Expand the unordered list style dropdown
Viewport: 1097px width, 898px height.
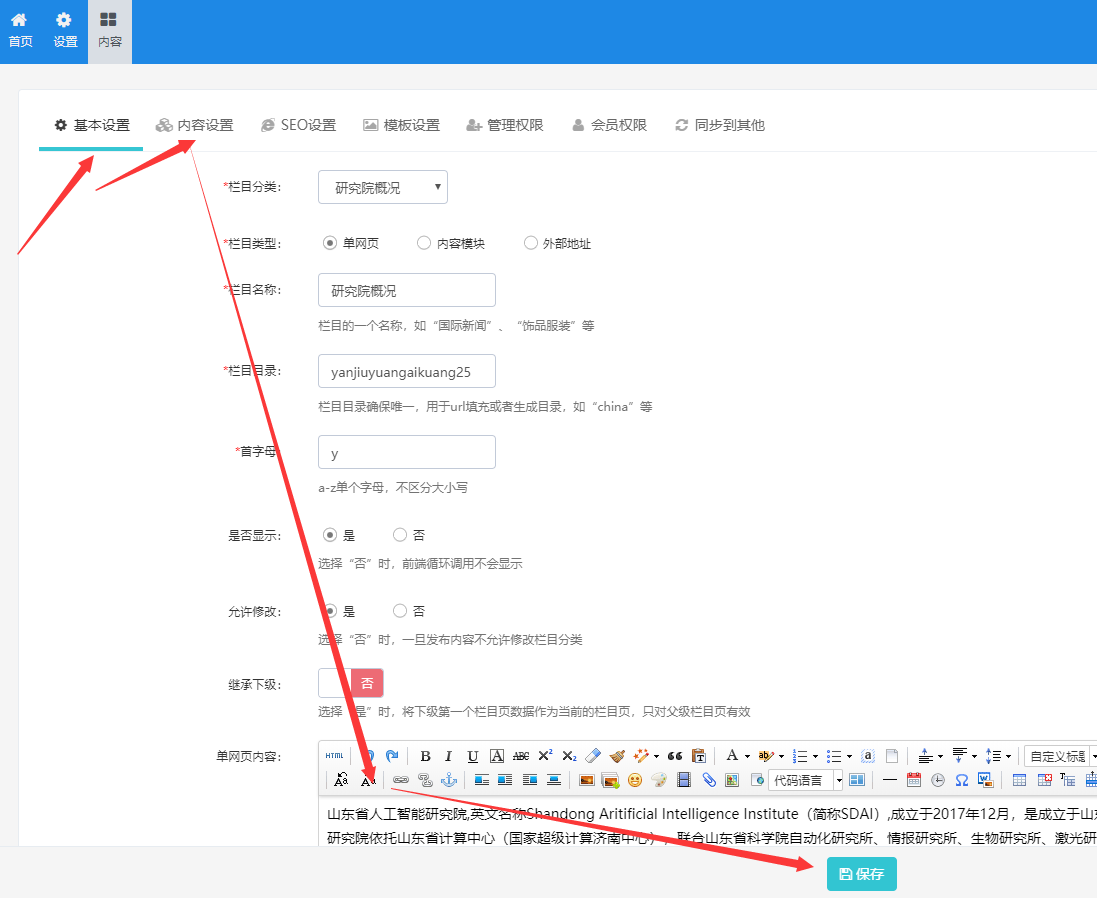pos(849,757)
